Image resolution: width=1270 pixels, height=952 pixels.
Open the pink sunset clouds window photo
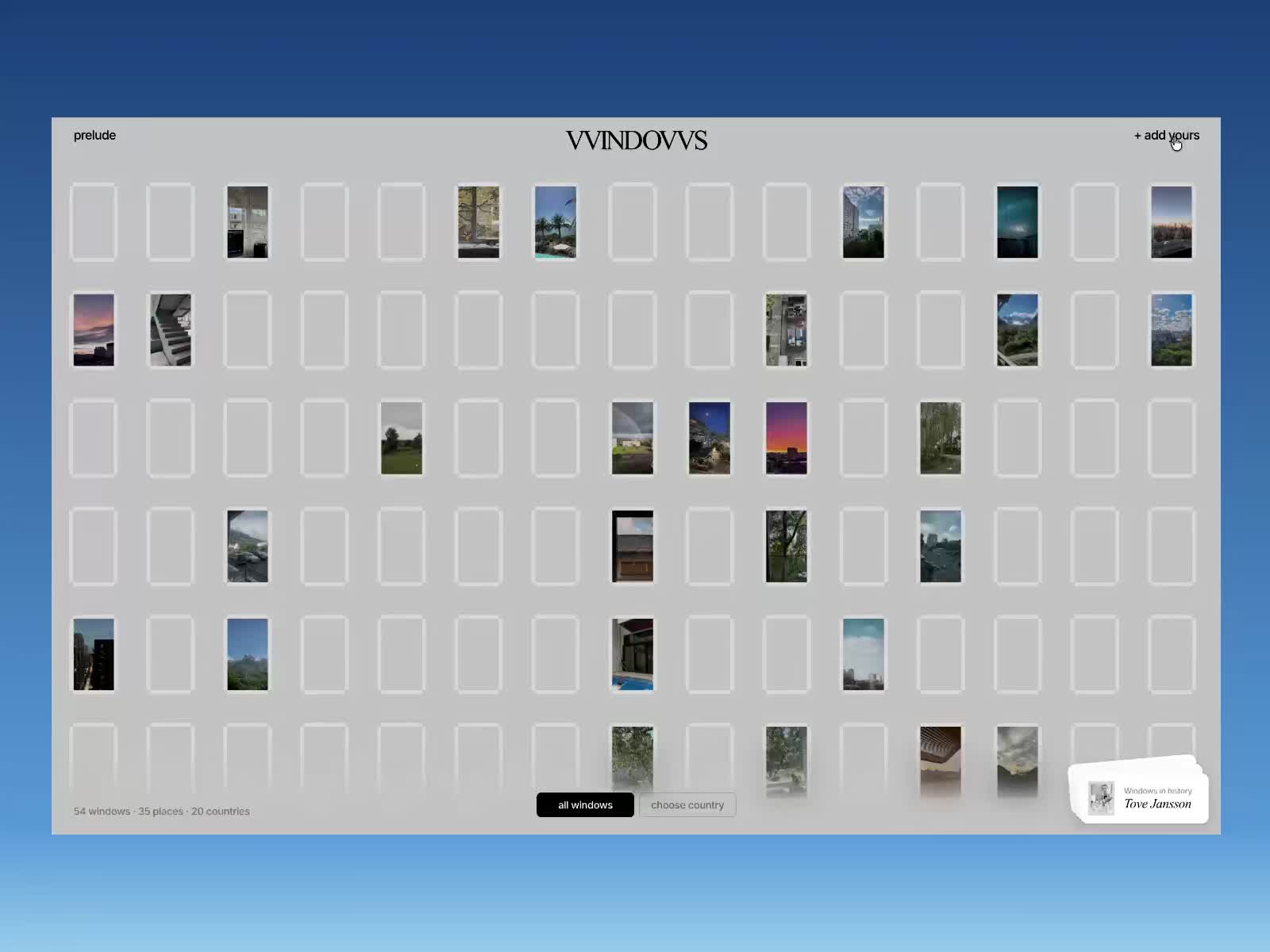pos(94,330)
